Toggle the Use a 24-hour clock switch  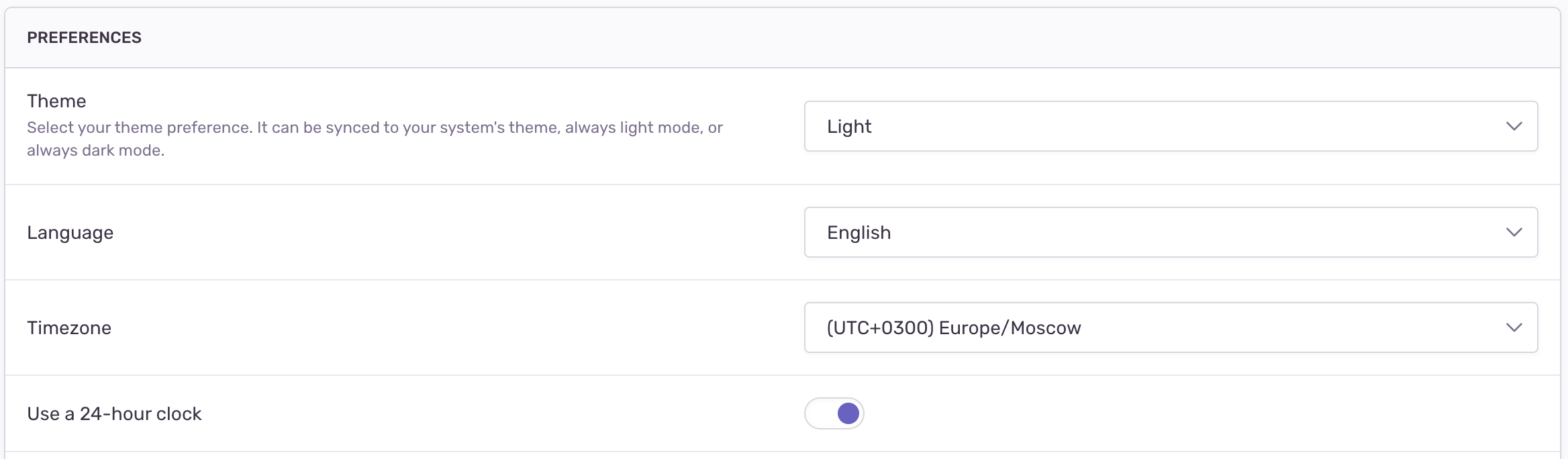(834, 413)
